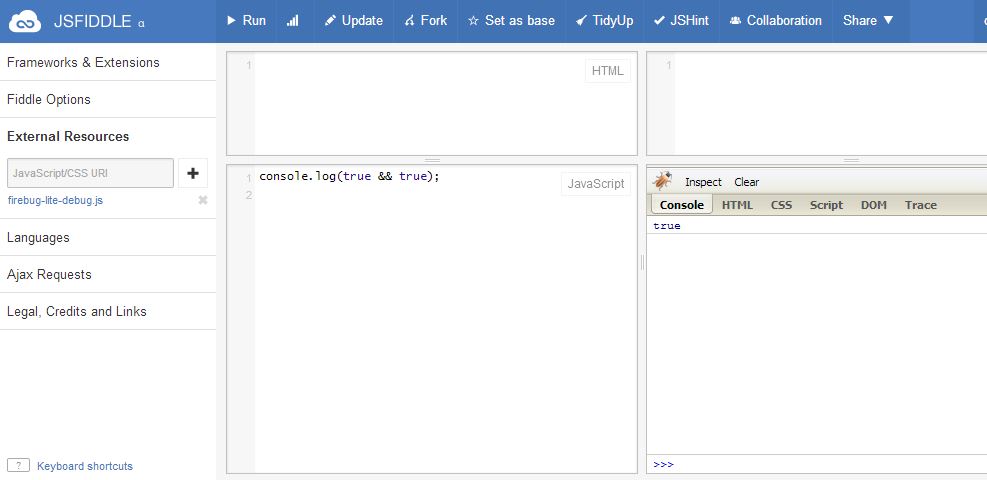Click Inspect in Firebug Lite
The height and width of the screenshot is (480, 987).
[703, 182]
